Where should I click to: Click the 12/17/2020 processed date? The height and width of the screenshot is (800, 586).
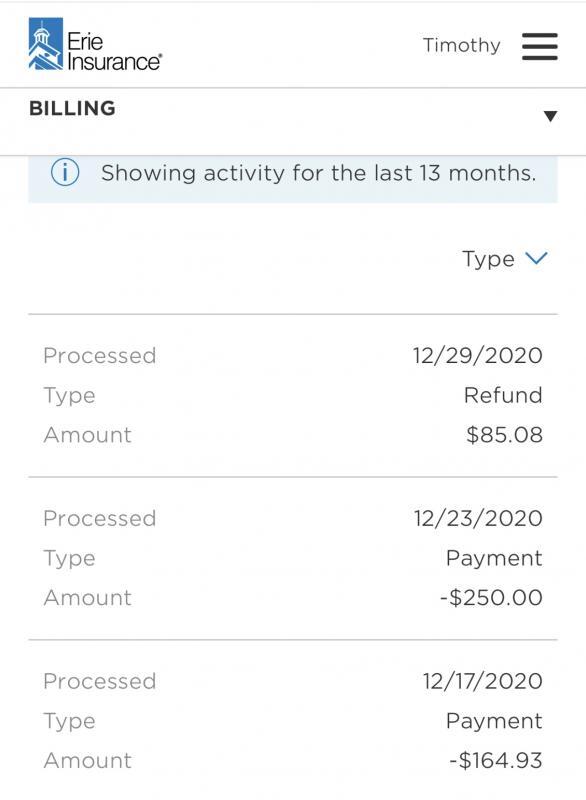pyautogui.click(x=482, y=681)
